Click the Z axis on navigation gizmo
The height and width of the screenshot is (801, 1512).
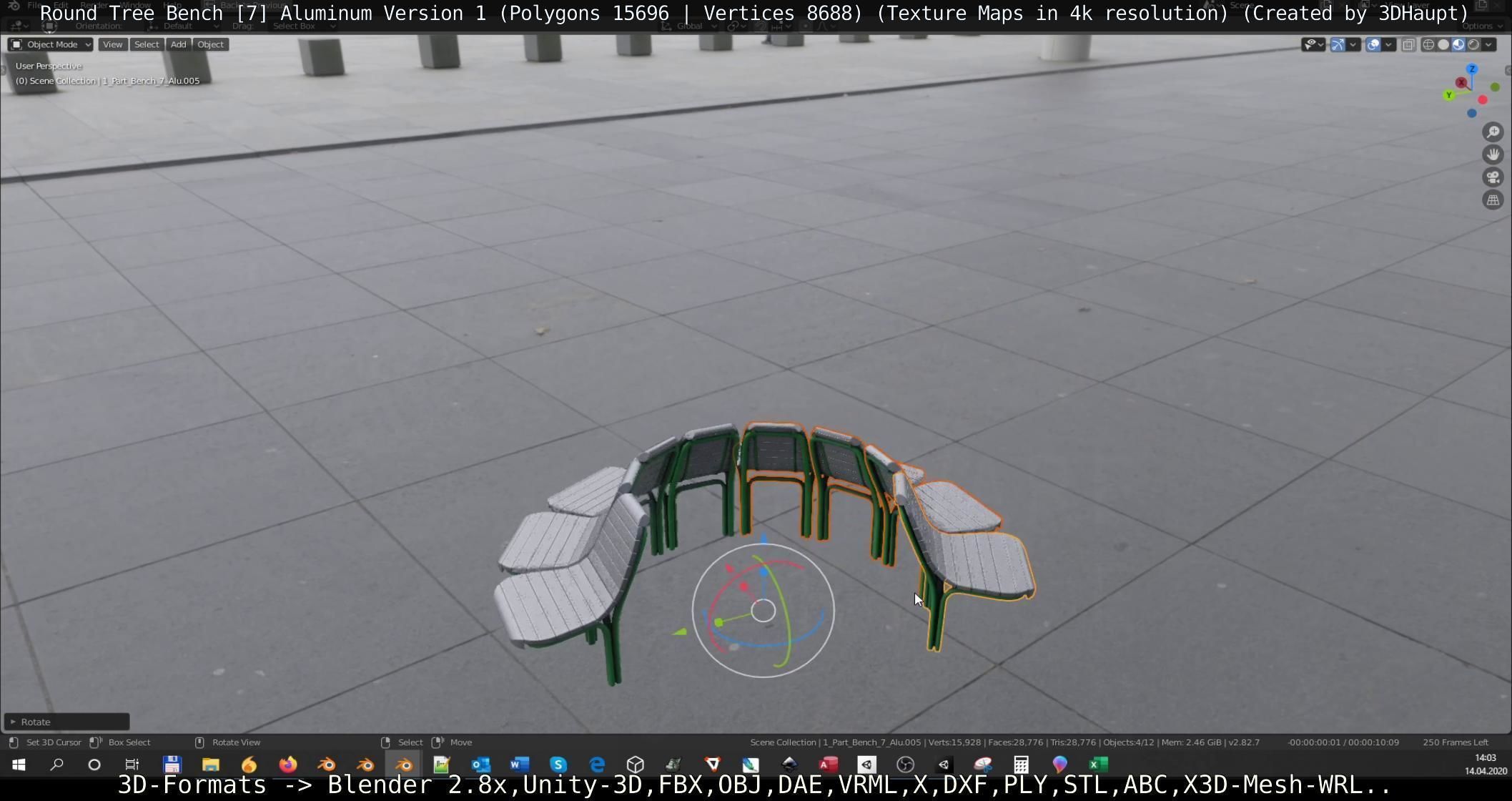coord(1472,69)
